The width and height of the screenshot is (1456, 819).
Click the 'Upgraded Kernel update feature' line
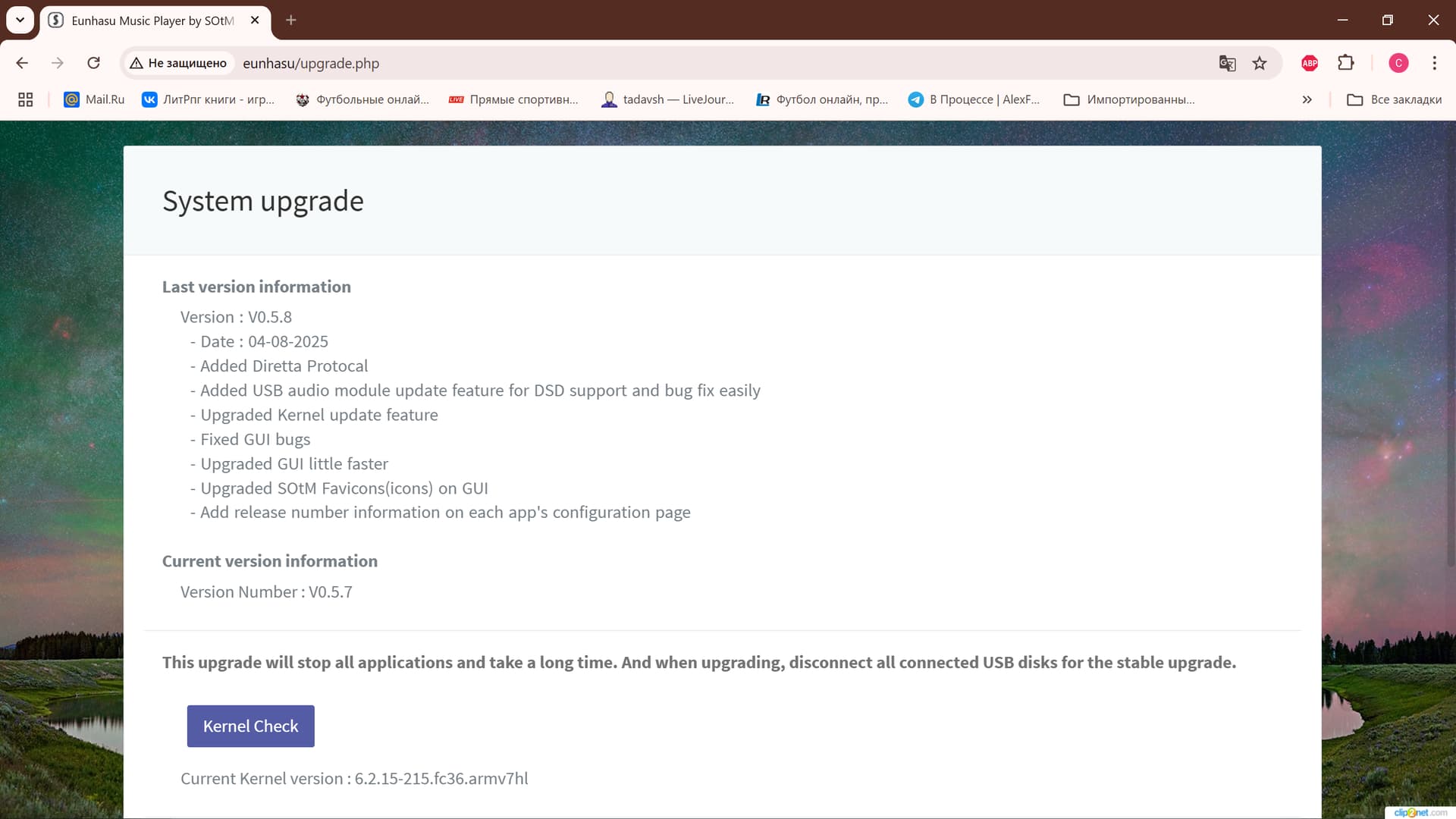point(314,415)
